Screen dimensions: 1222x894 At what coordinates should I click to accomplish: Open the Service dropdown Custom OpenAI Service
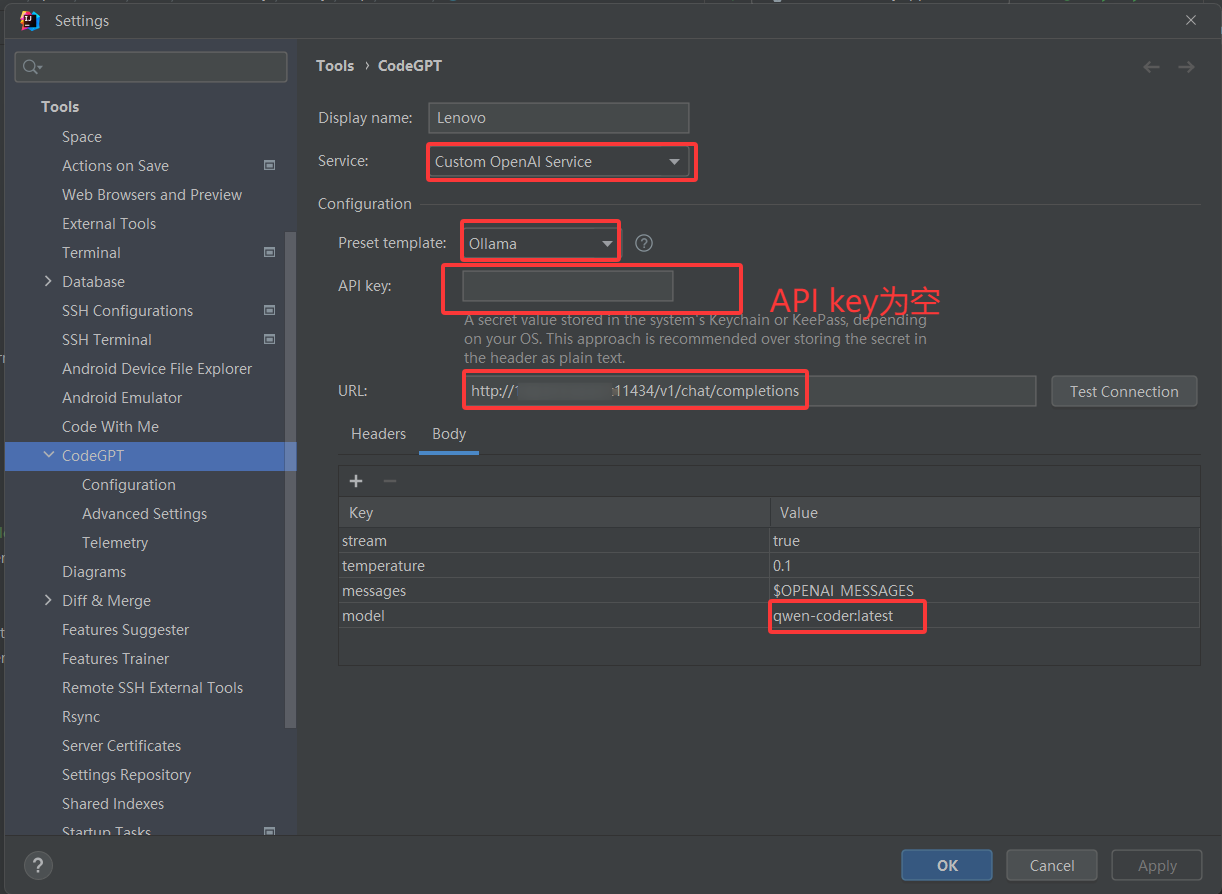pyautogui.click(x=560, y=162)
